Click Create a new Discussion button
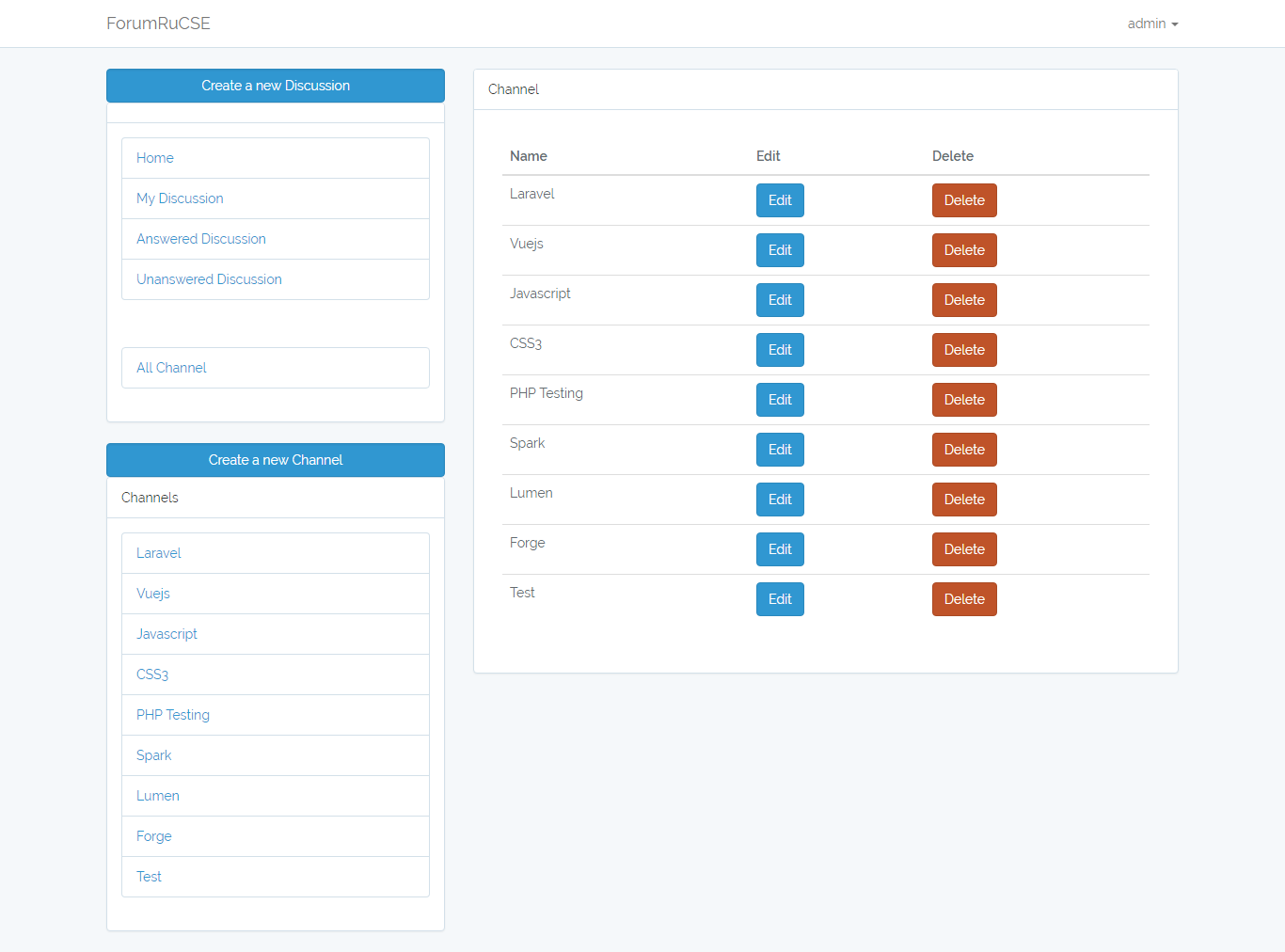1285x952 pixels. 276,86
